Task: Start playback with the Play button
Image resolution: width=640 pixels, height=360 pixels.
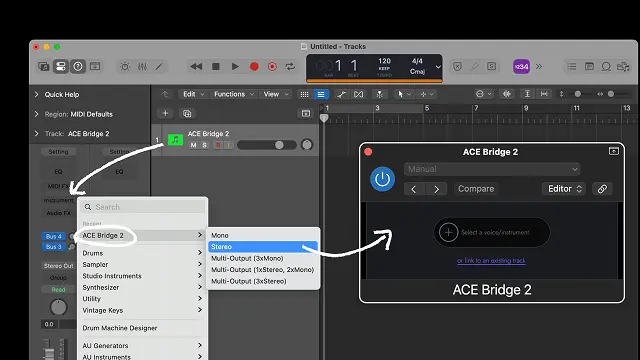Action: coord(235,67)
